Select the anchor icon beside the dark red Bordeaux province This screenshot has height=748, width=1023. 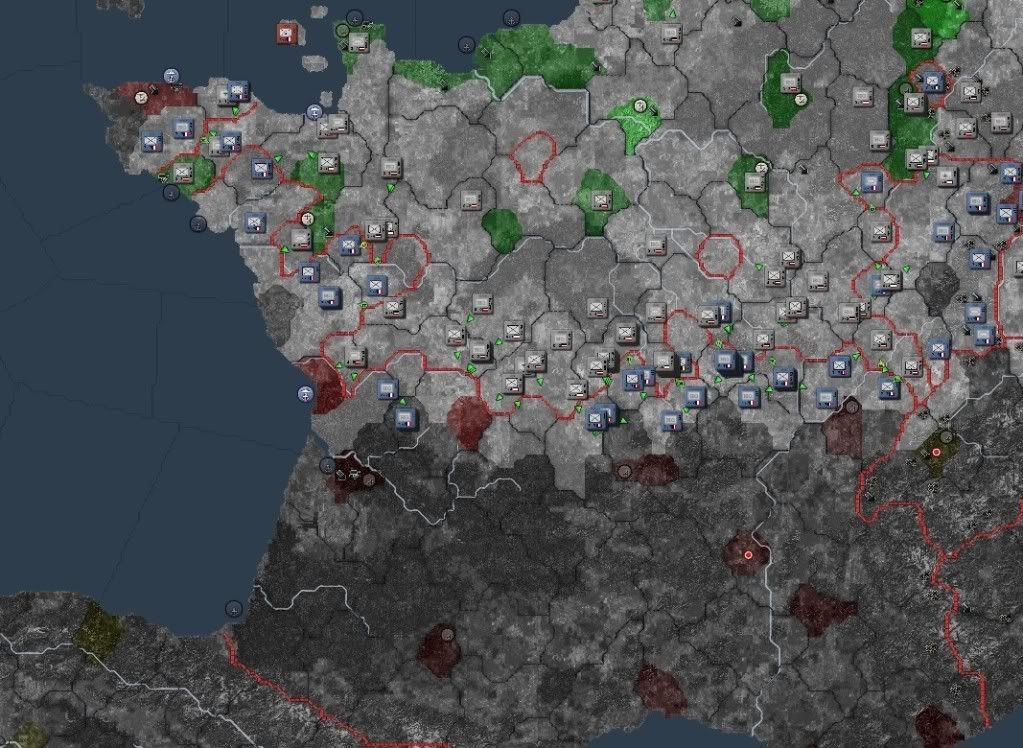(x=328, y=465)
